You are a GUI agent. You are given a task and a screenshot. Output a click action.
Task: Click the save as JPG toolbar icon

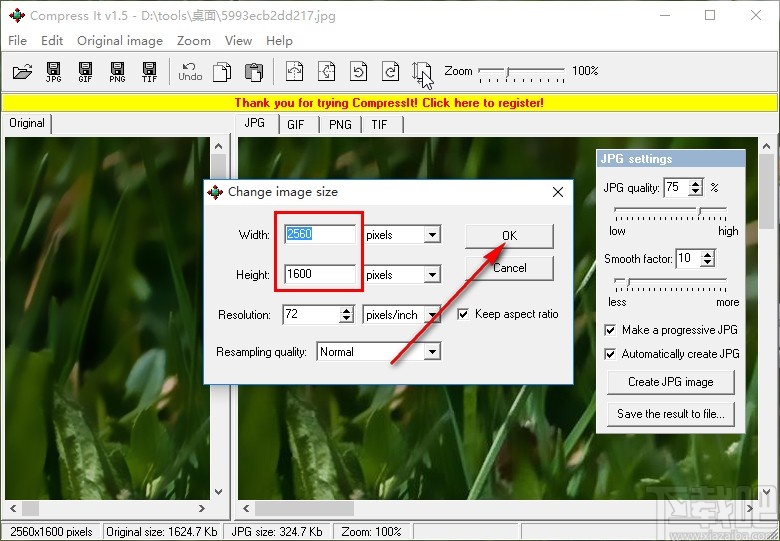(54, 71)
